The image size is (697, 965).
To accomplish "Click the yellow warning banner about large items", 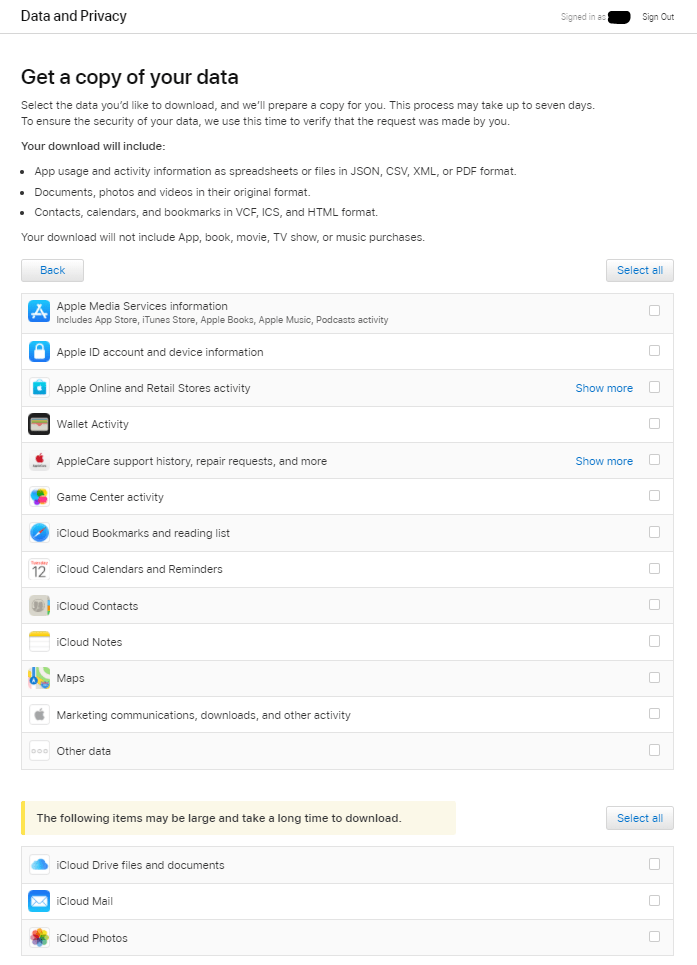I will (x=240, y=817).
